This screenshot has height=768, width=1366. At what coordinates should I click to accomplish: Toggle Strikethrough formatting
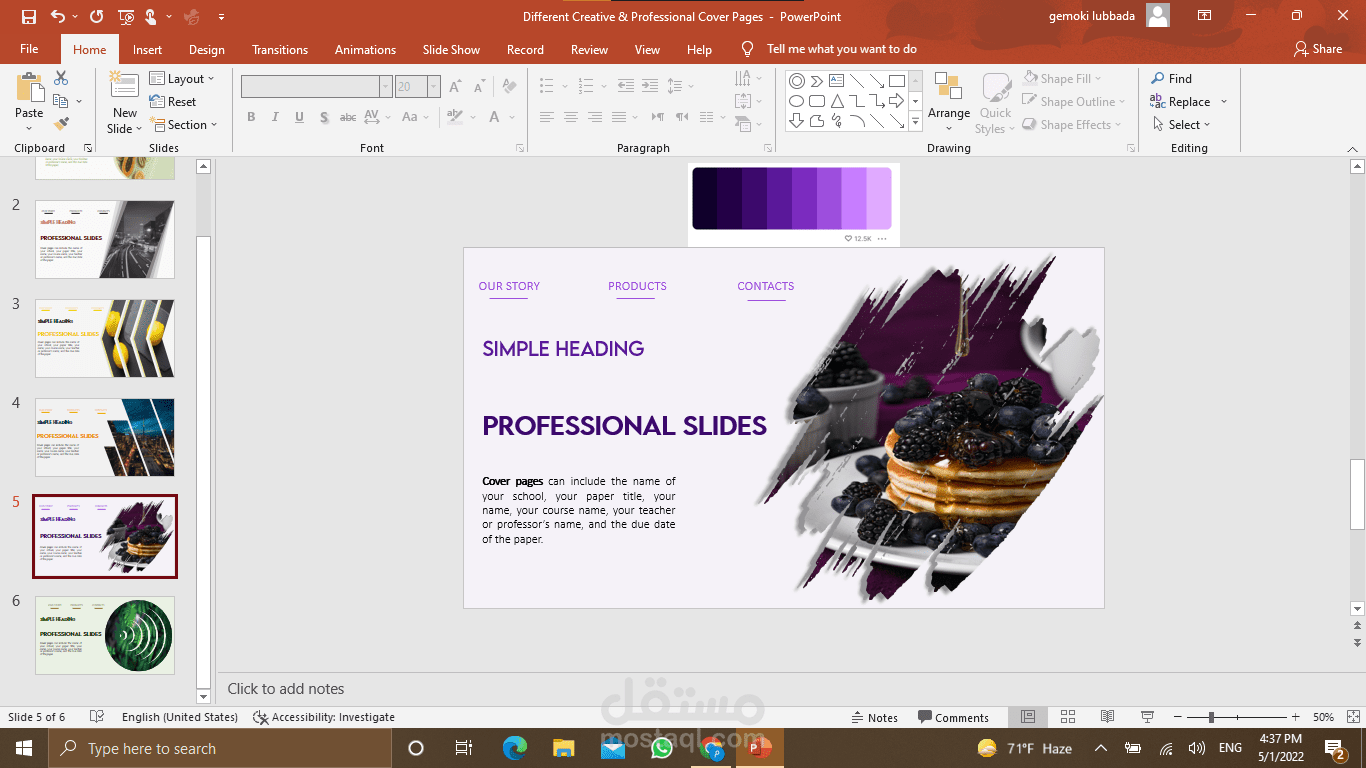(348, 117)
